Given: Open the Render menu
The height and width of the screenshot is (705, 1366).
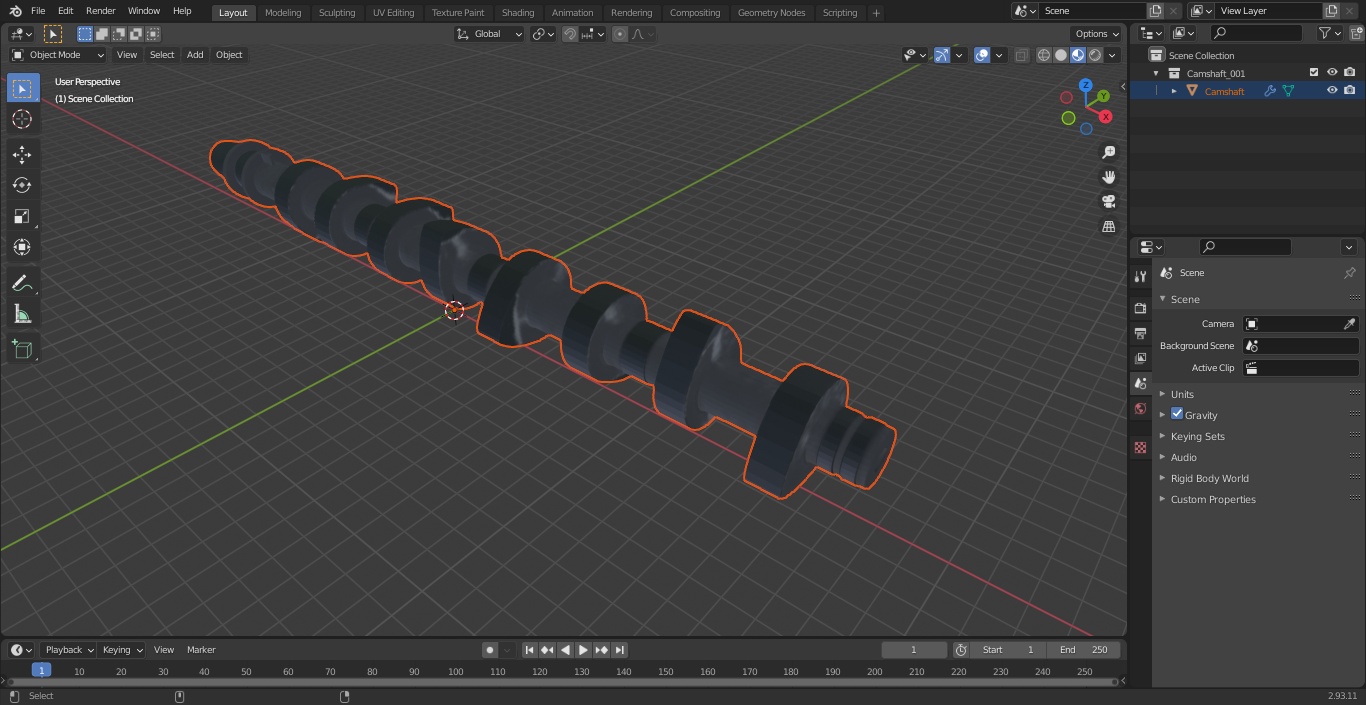Looking at the screenshot, I should [x=100, y=11].
